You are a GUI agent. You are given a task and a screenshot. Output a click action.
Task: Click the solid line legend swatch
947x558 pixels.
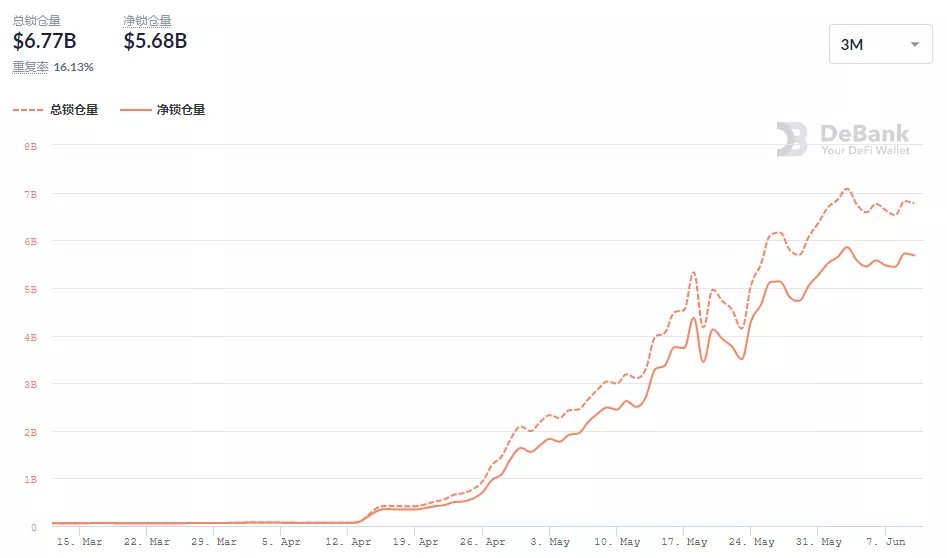coord(135,110)
